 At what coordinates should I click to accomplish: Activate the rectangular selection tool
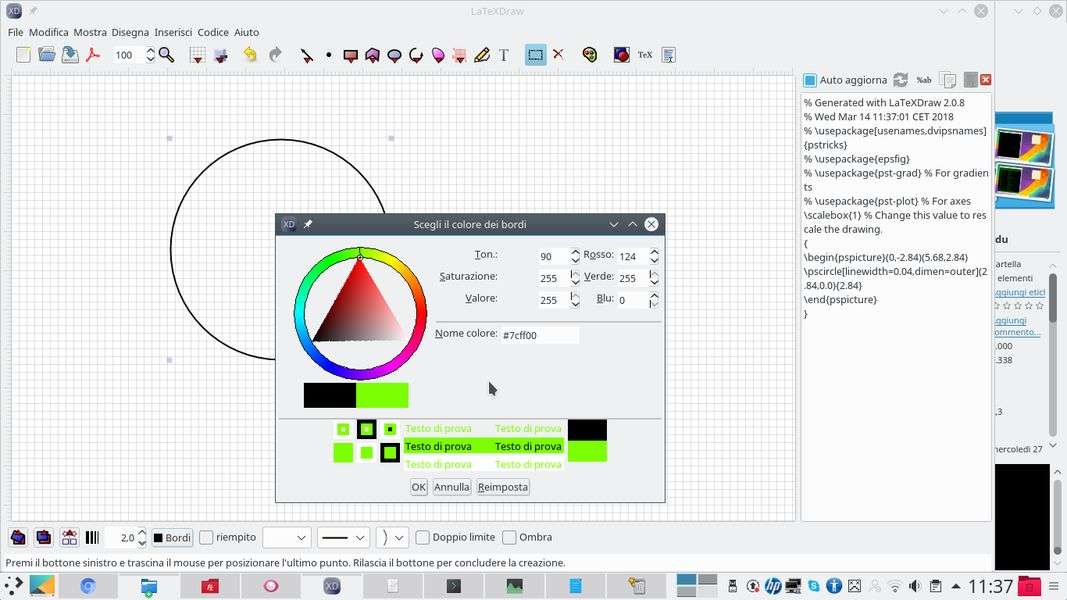536,55
